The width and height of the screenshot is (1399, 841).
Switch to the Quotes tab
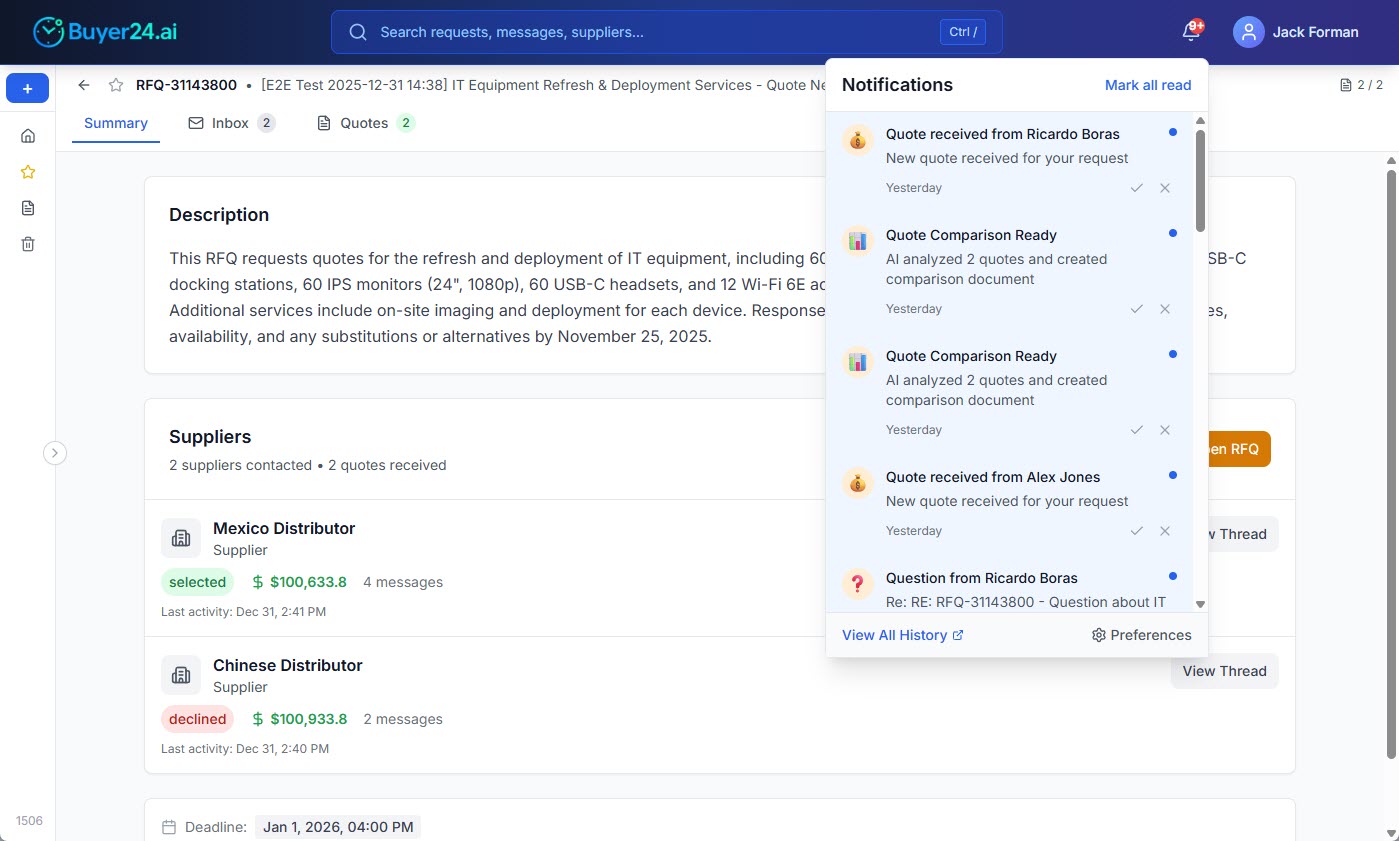tap(364, 123)
